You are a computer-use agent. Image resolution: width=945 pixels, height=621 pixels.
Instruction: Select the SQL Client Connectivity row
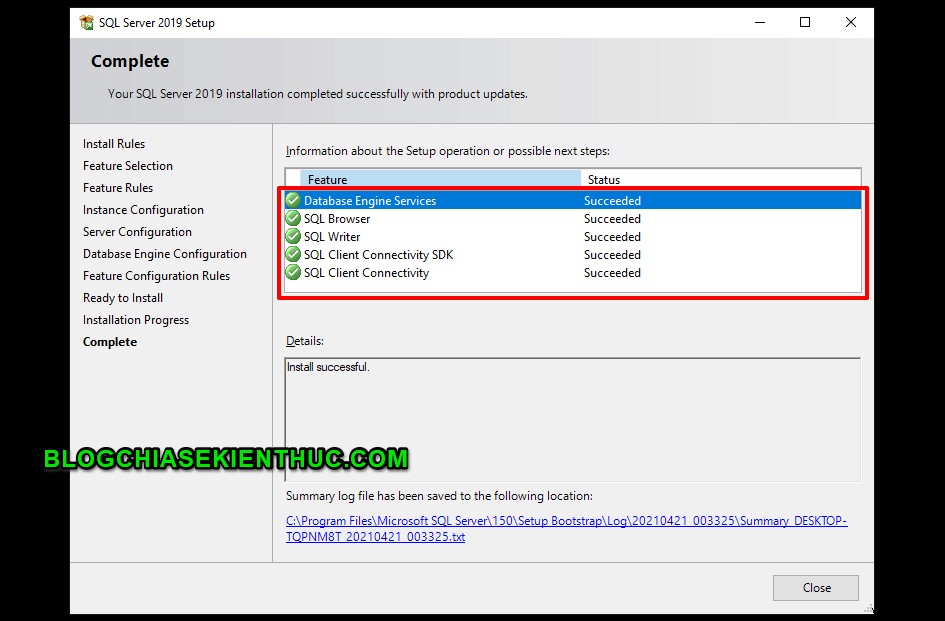[x=573, y=273]
